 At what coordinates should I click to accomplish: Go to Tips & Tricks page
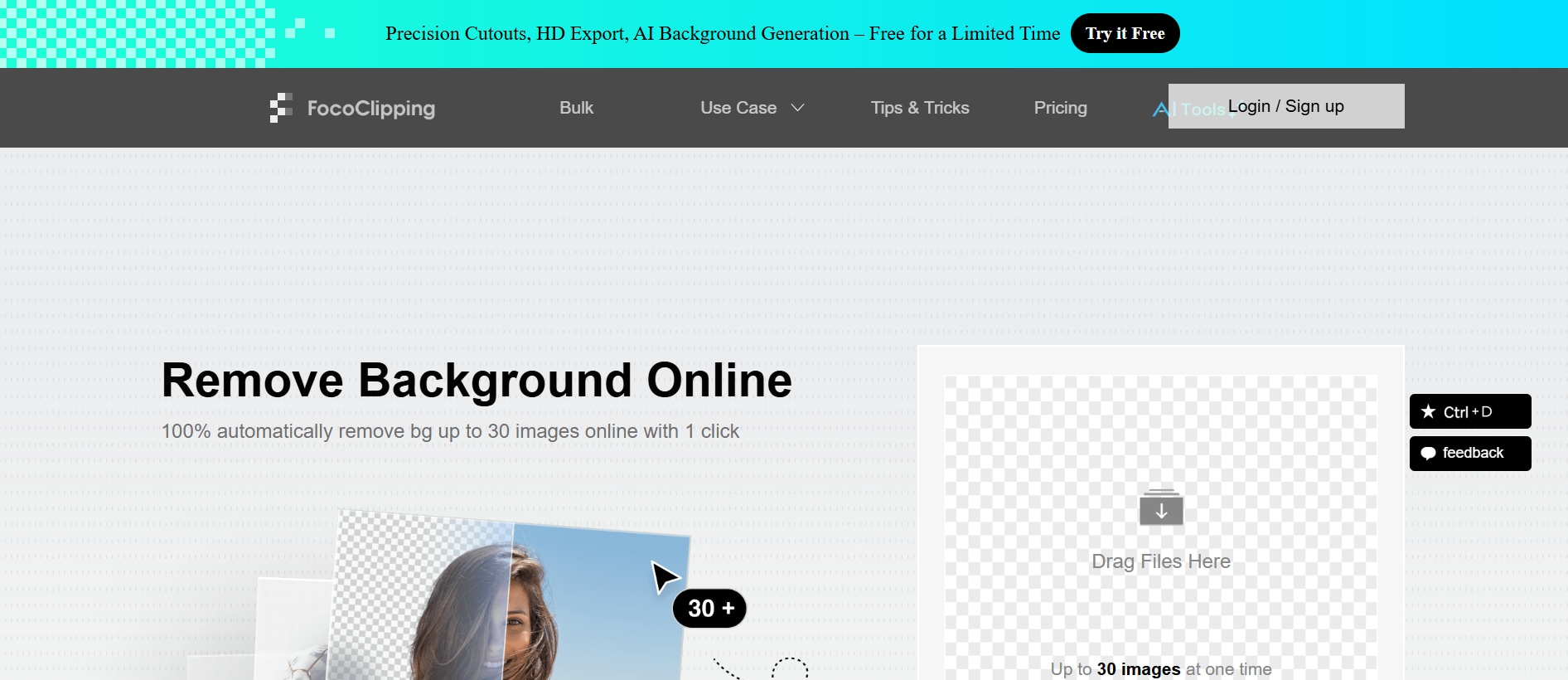point(920,108)
